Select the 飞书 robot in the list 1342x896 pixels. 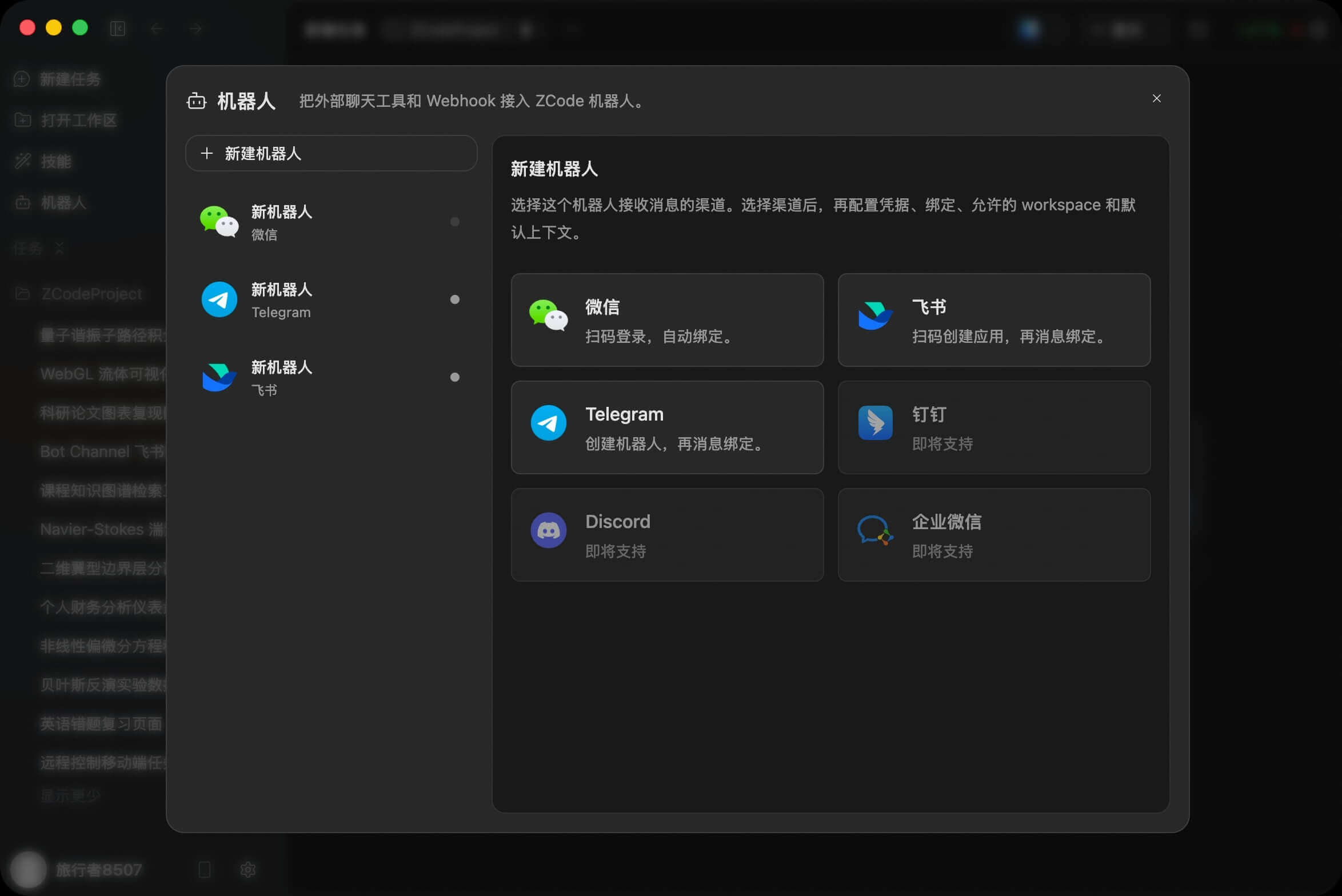coord(331,377)
